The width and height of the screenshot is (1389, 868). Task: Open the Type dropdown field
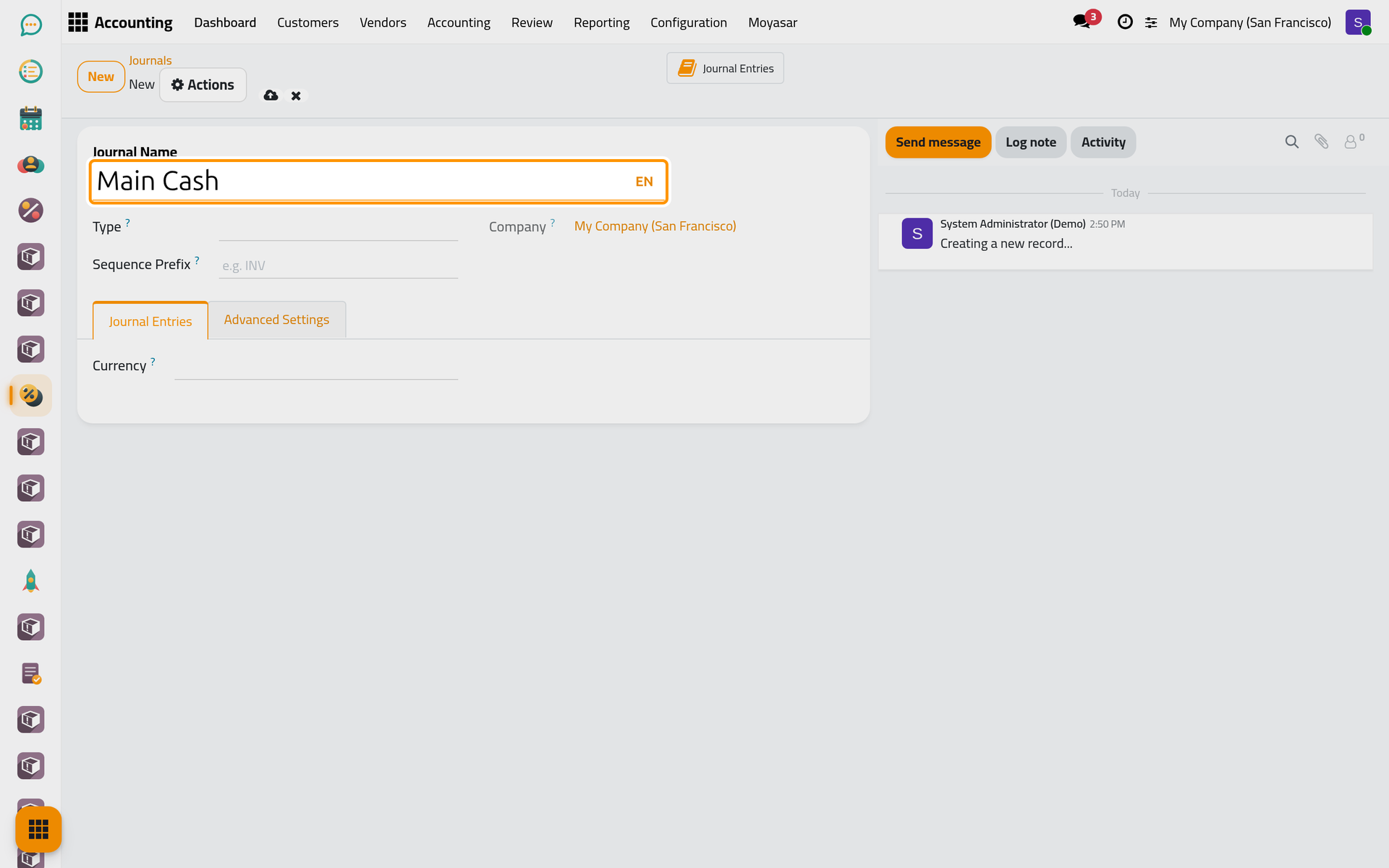click(338, 227)
